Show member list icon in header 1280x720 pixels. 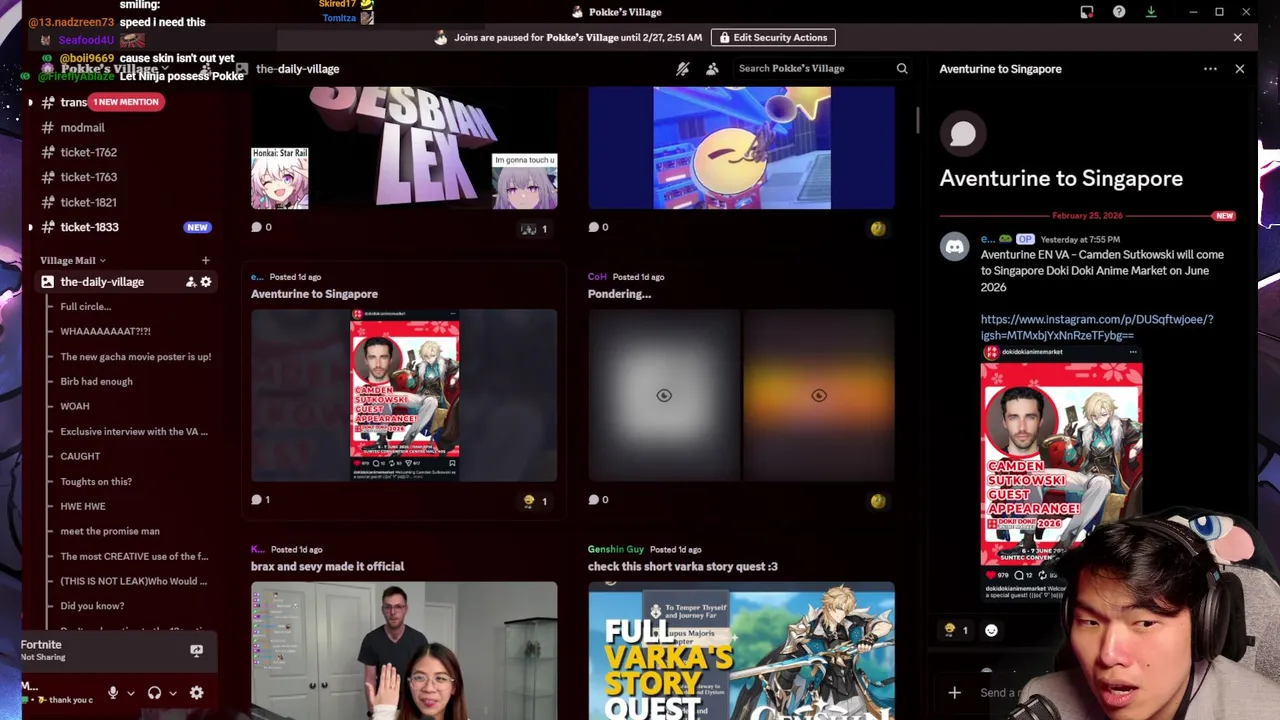[712, 69]
